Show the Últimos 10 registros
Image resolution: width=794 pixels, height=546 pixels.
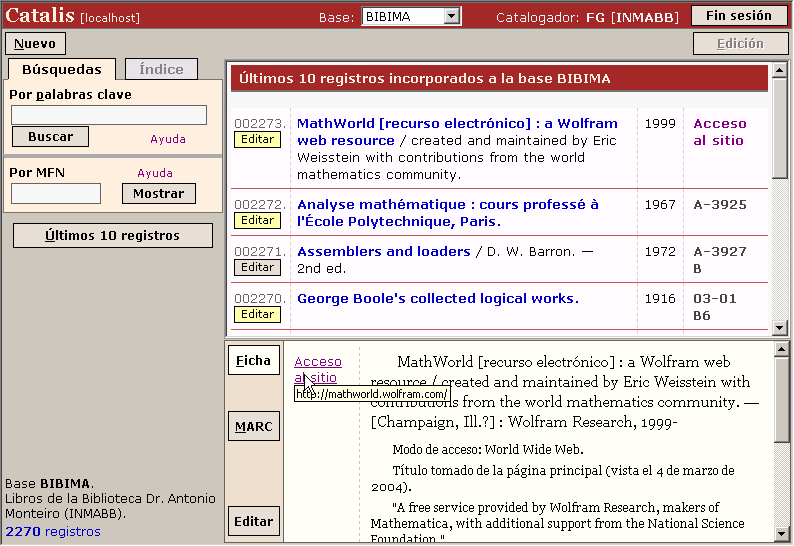[x=113, y=236]
